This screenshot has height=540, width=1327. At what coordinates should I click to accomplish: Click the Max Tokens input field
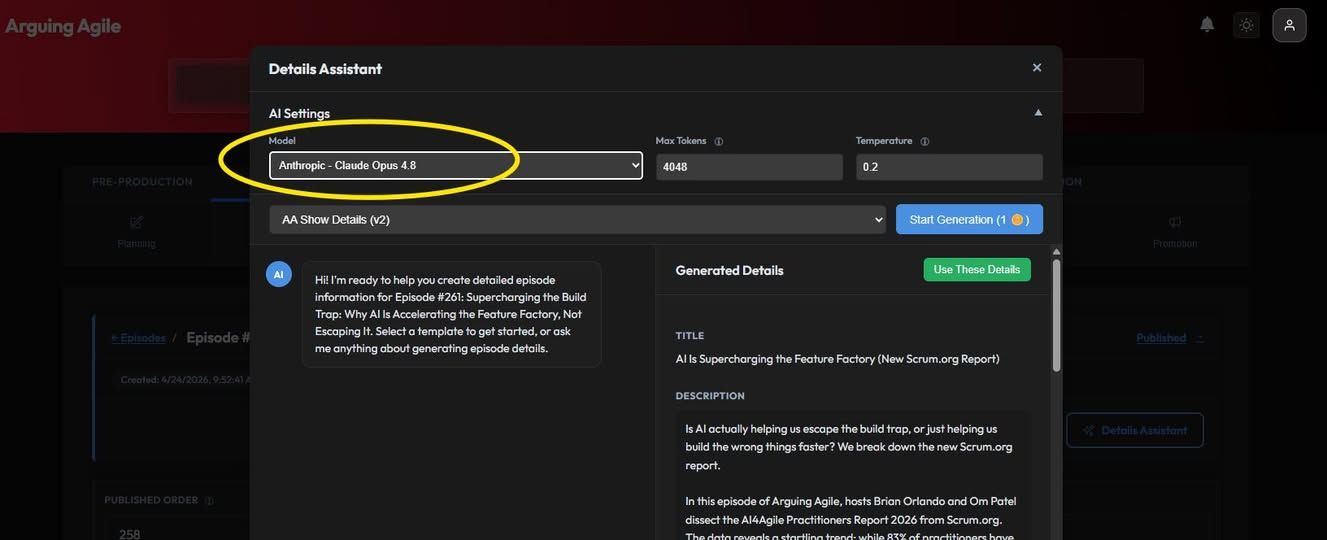tap(749, 167)
